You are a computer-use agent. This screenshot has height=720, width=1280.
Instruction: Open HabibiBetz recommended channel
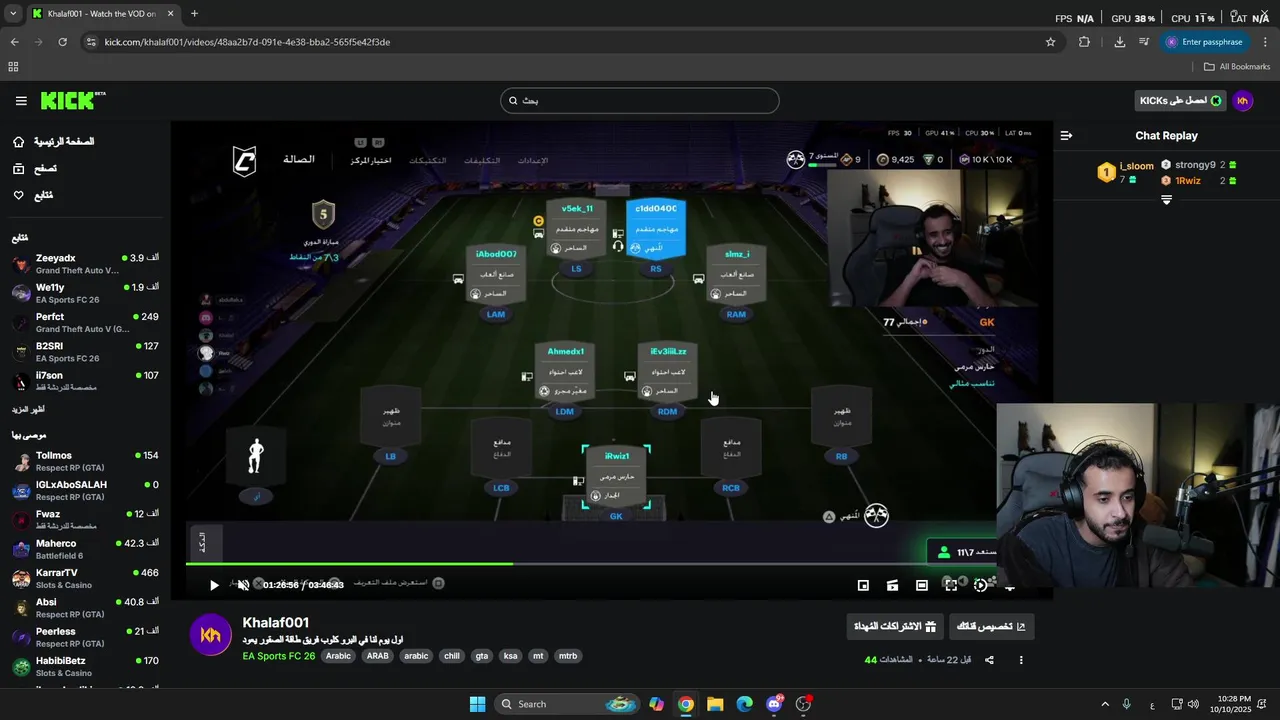[85, 666]
